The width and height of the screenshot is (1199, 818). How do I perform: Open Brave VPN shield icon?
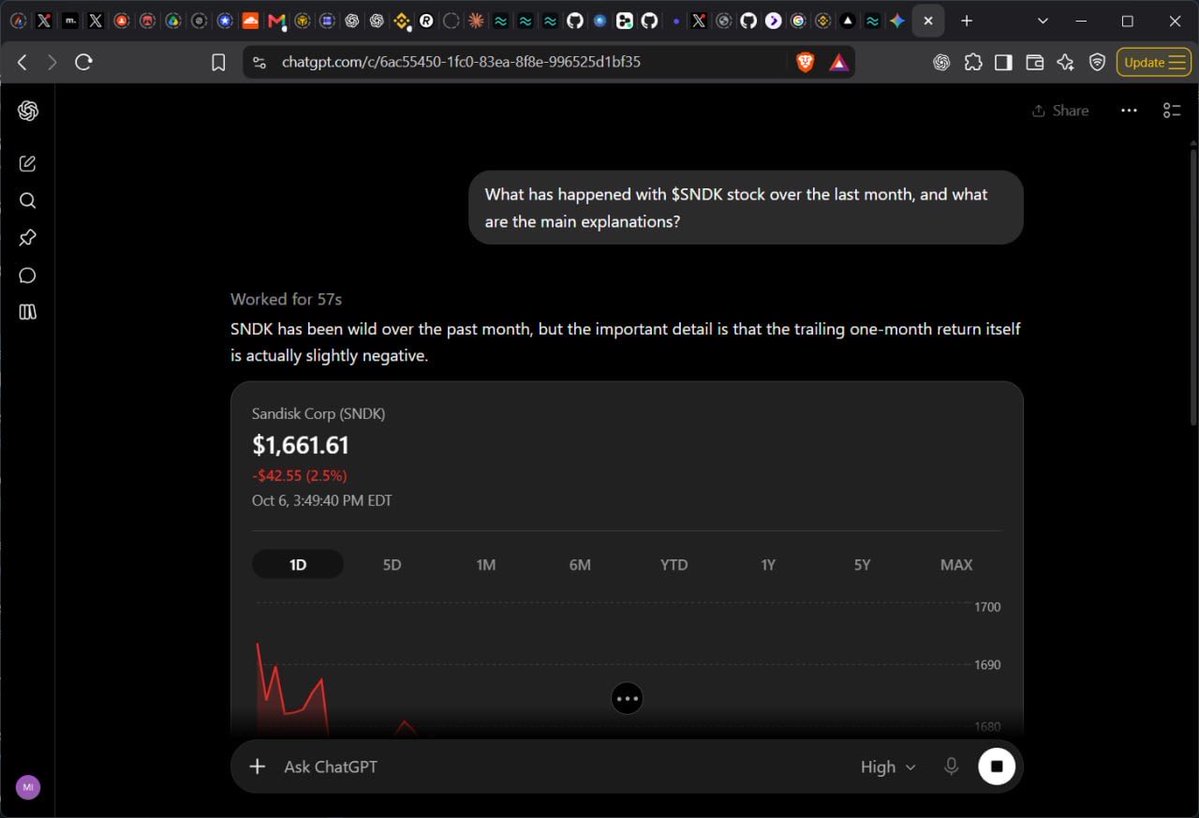click(1097, 63)
